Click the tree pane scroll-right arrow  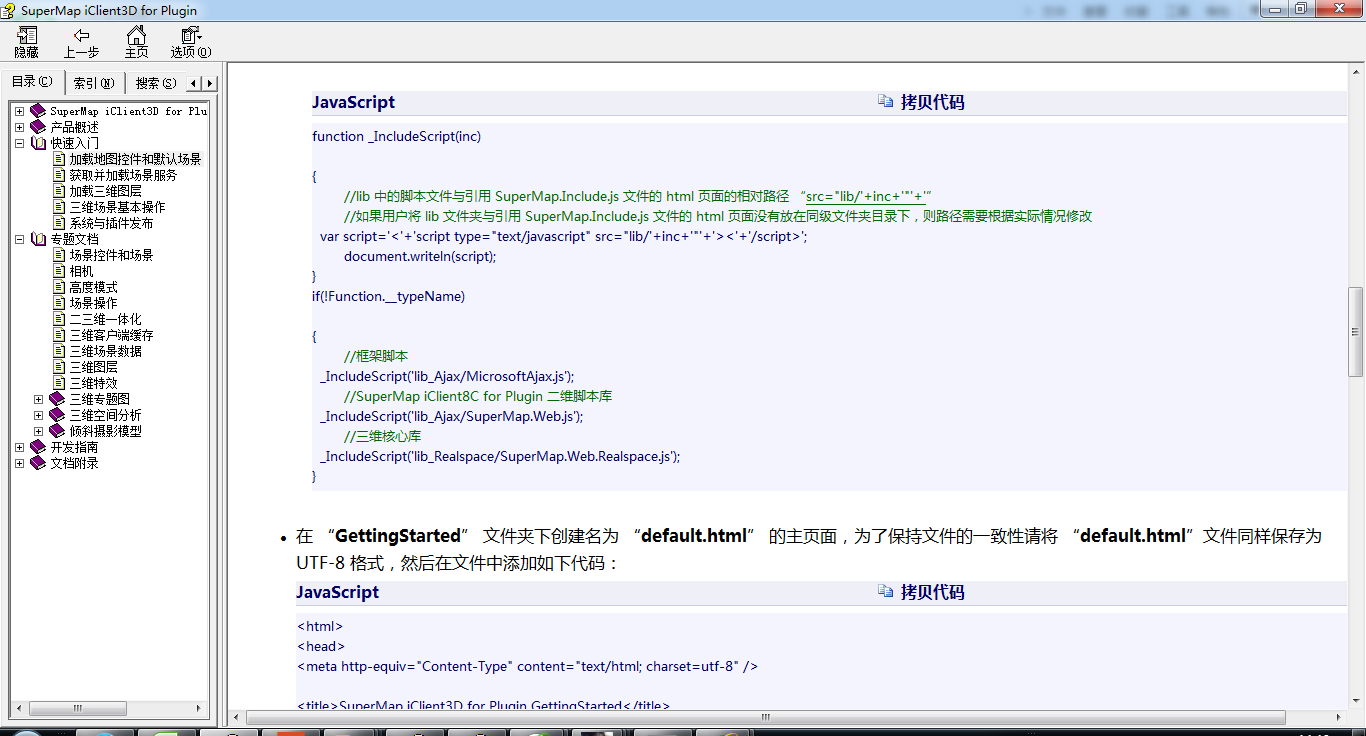[201, 708]
